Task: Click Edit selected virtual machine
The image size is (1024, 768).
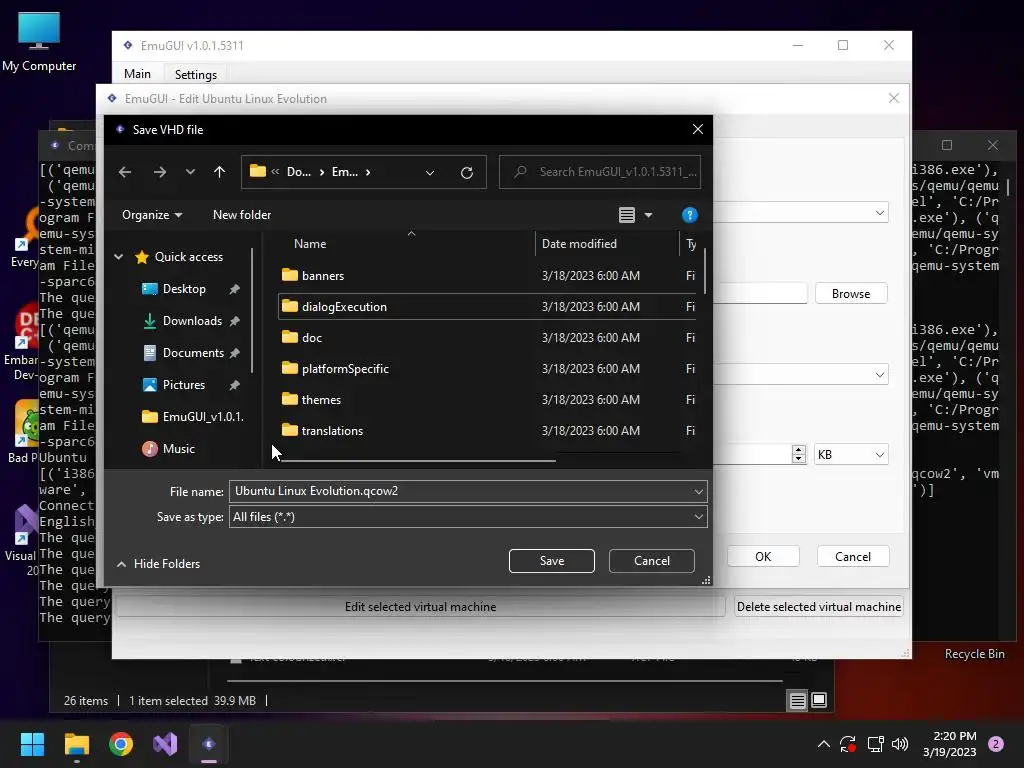Action: coord(420,607)
